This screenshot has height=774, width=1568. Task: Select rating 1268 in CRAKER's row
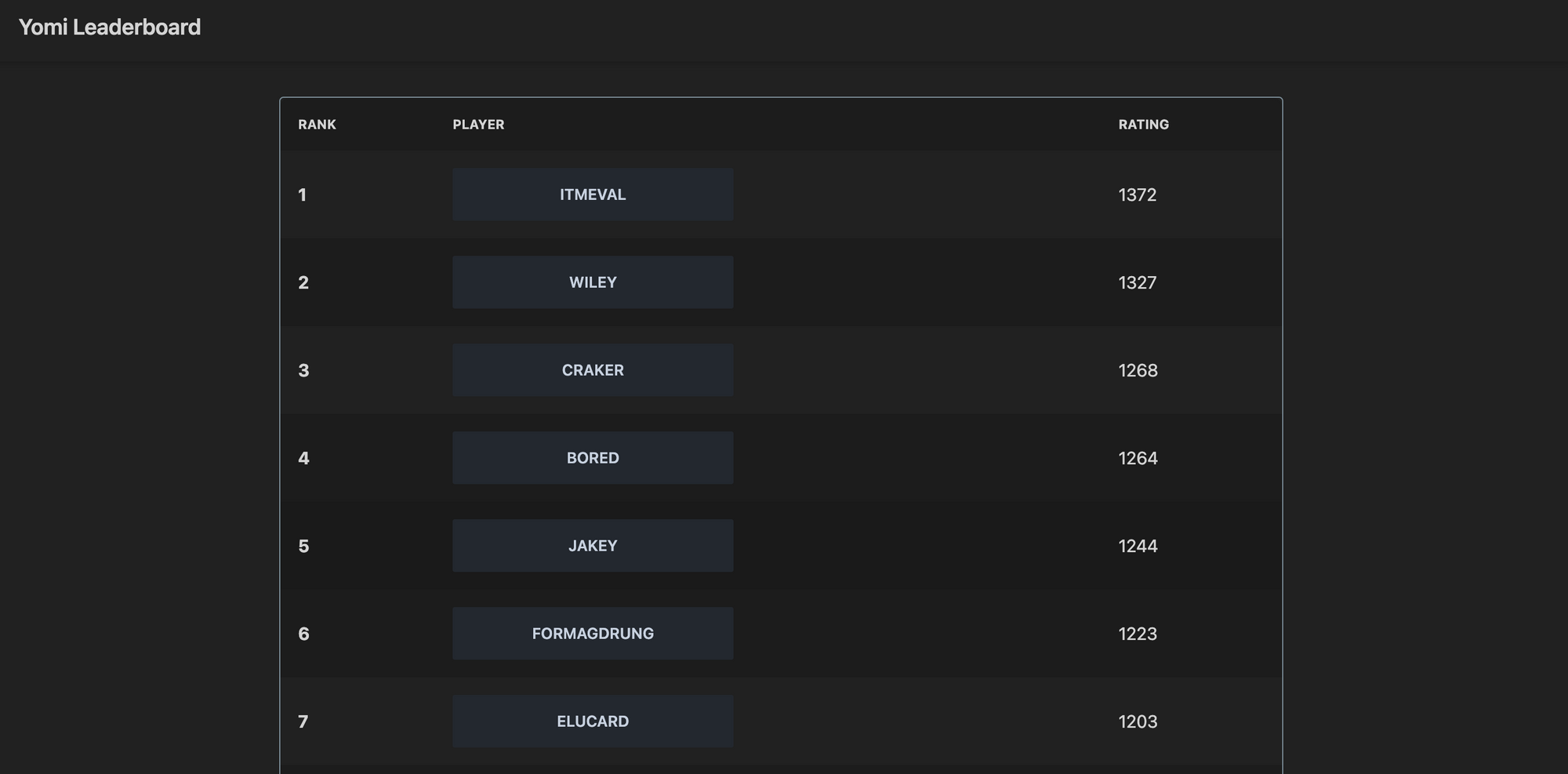click(x=1138, y=370)
